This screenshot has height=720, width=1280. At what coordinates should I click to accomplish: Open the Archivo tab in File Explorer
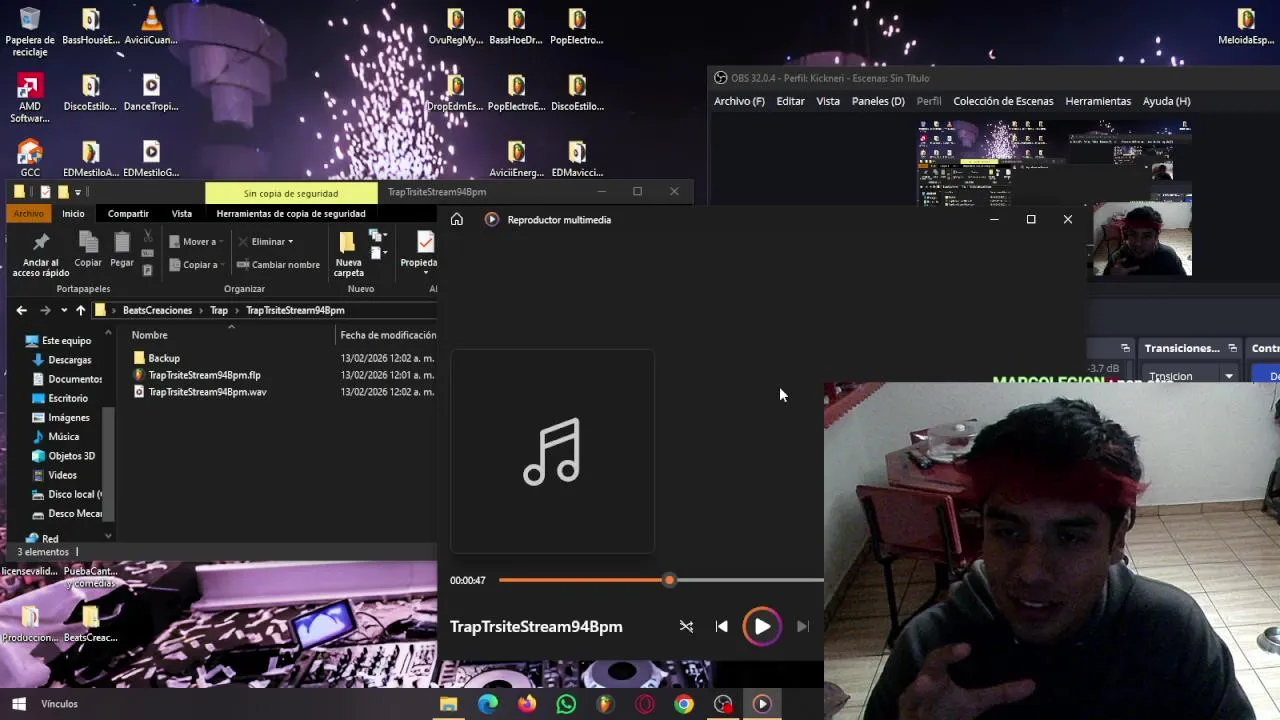click(x=29, y=214)
